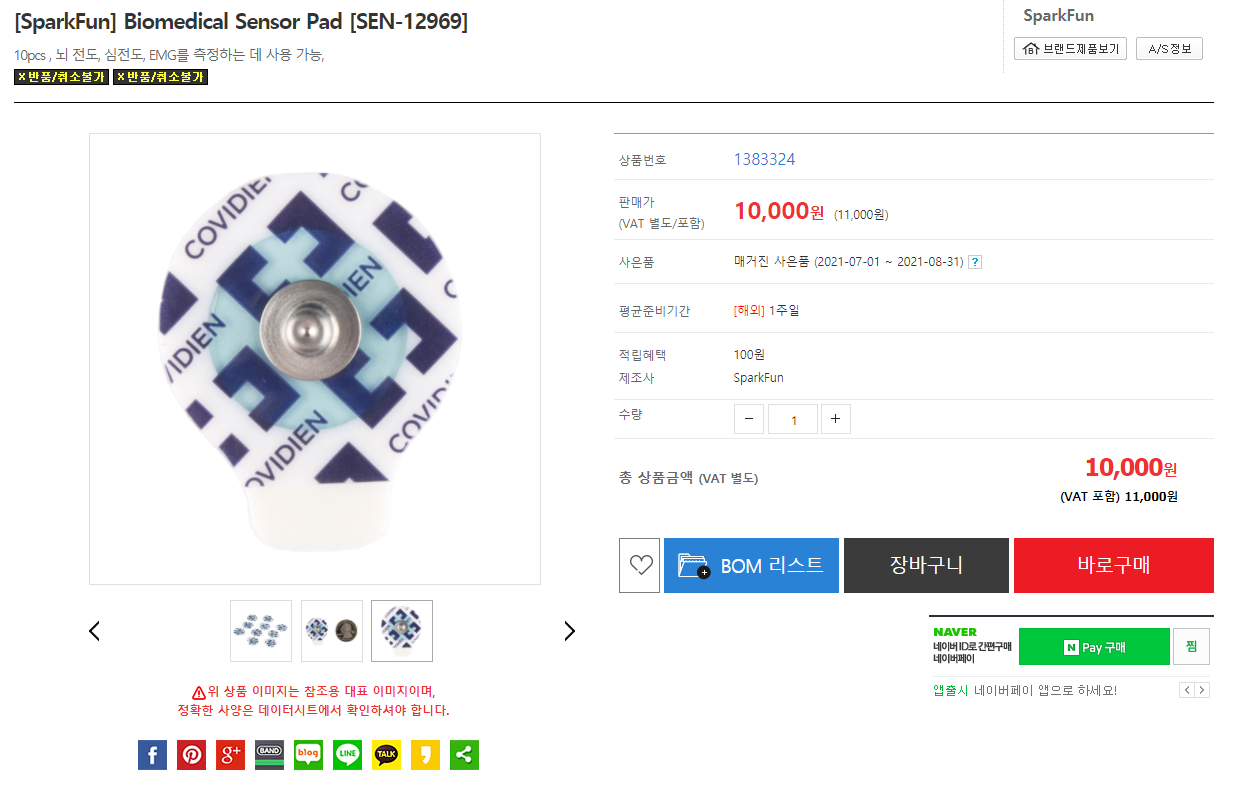The width and height of the screenshot is (1255, 812).
Task: Share to Naver Blog icon
Action: coord(308,755)
